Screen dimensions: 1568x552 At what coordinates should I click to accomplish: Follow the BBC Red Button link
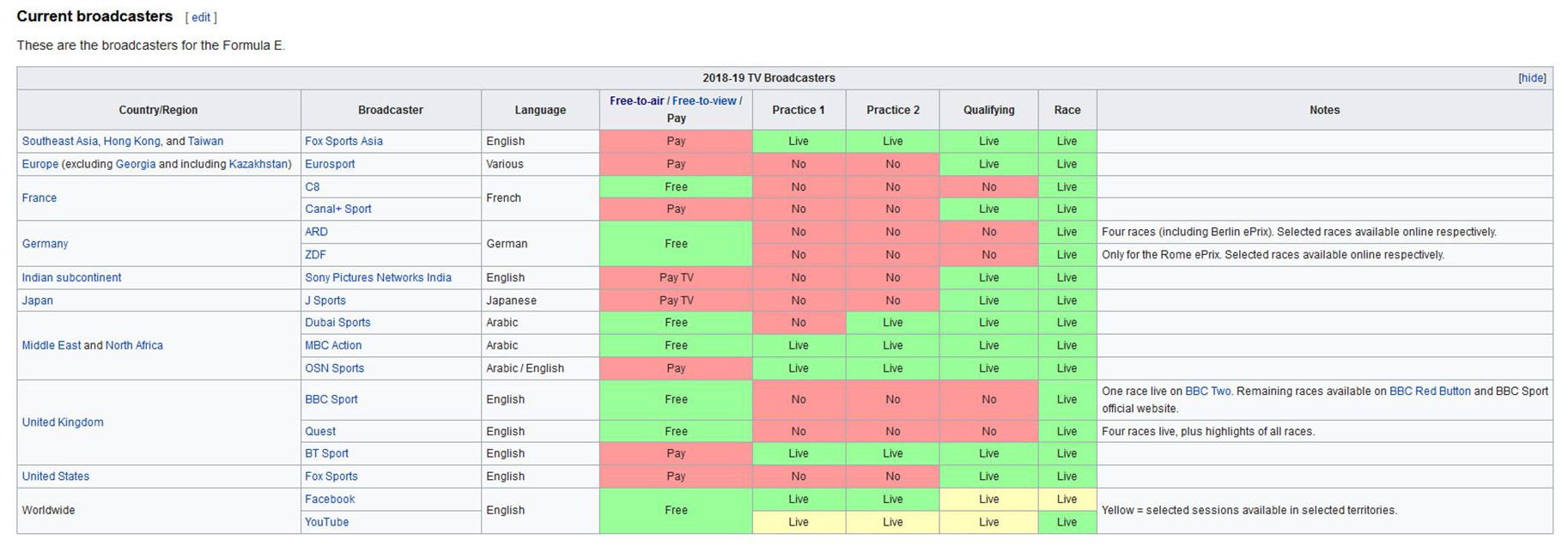(1430, 391)
